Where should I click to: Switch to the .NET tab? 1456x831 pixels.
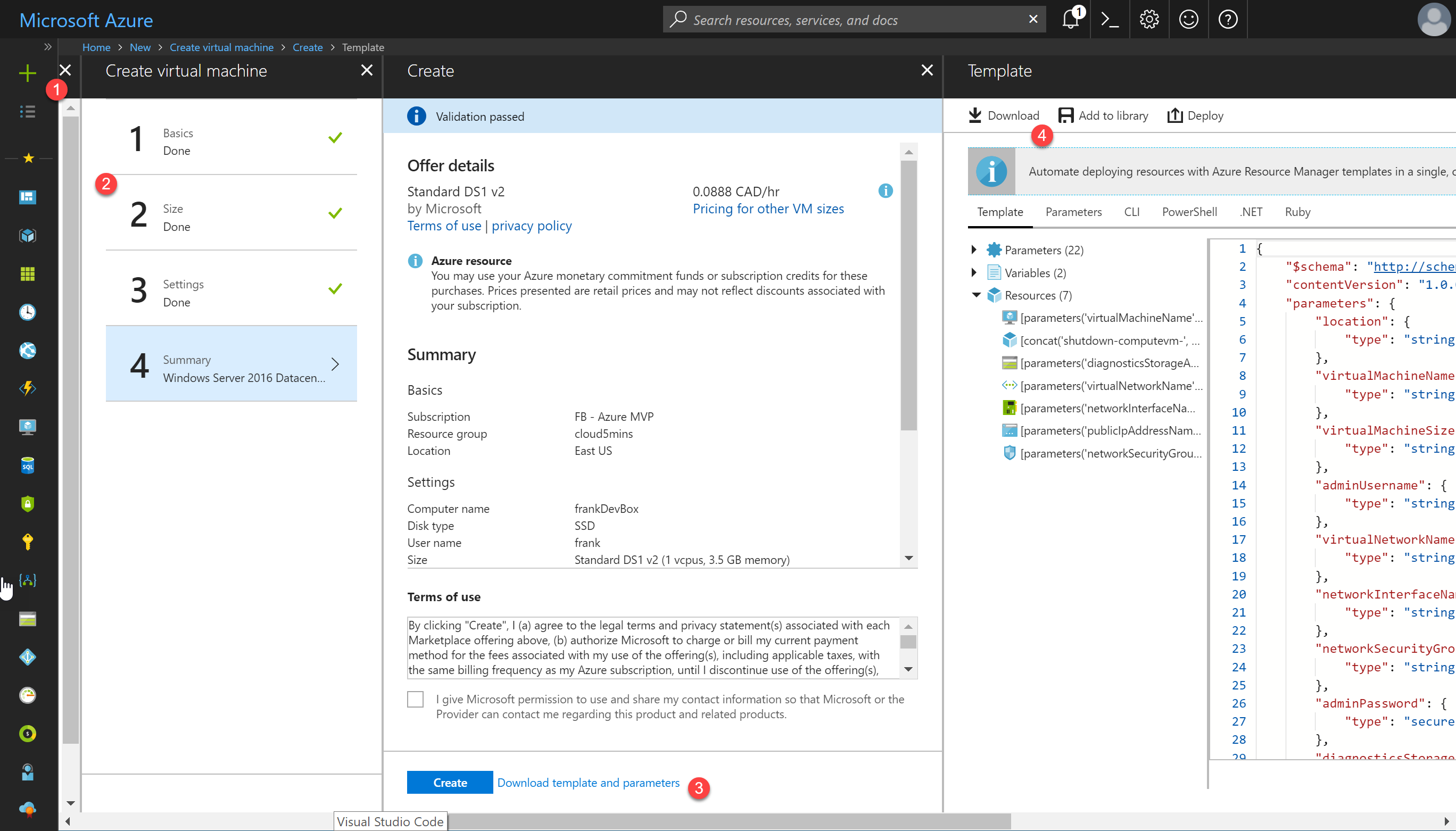(1251, 212)
